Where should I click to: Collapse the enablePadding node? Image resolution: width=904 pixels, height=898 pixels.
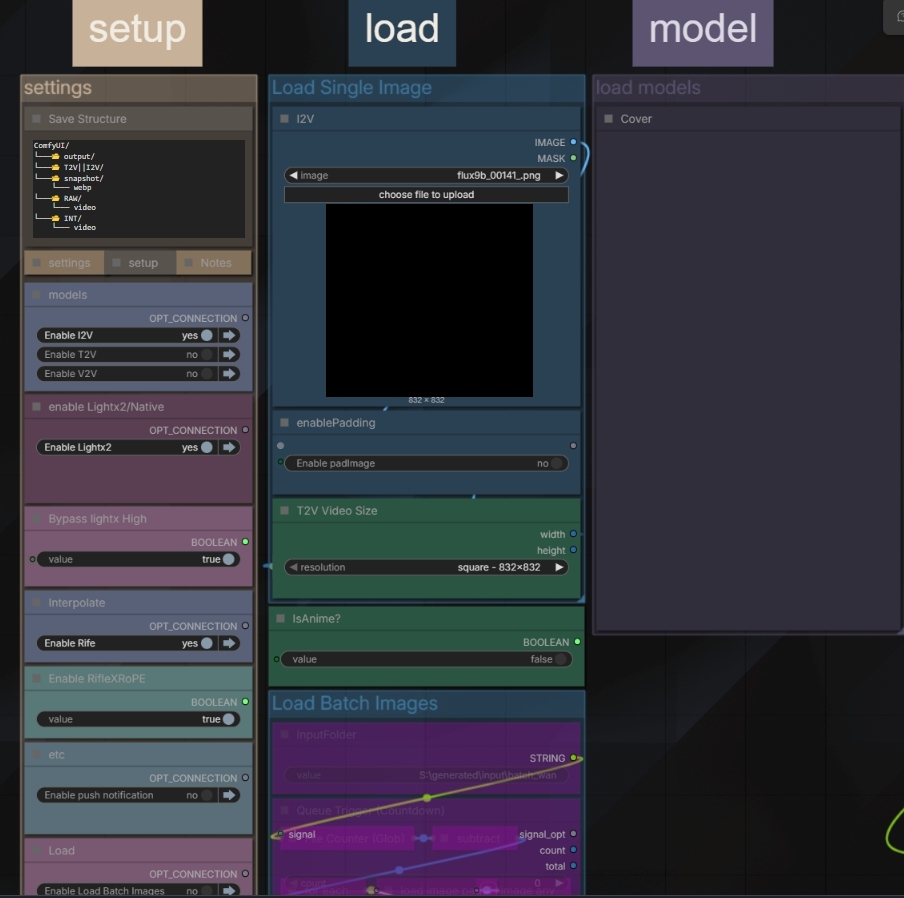(284, 422)
